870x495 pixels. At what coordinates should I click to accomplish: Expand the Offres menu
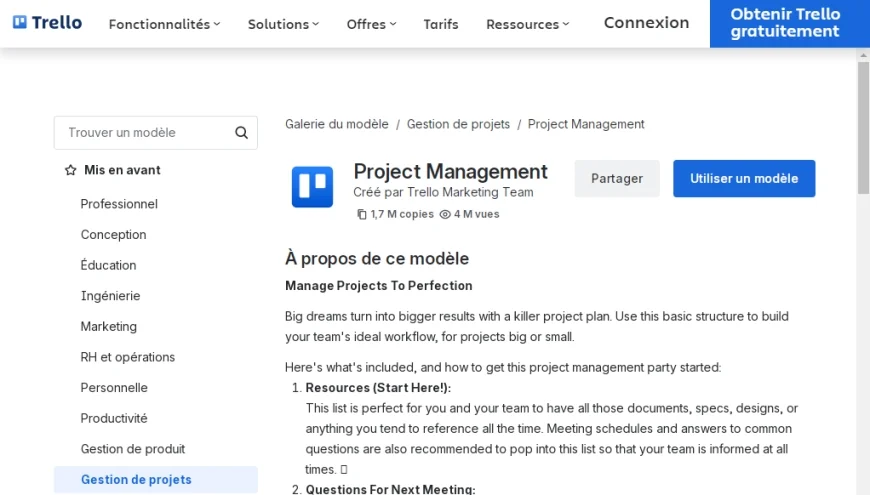click(x=371, y=24)
